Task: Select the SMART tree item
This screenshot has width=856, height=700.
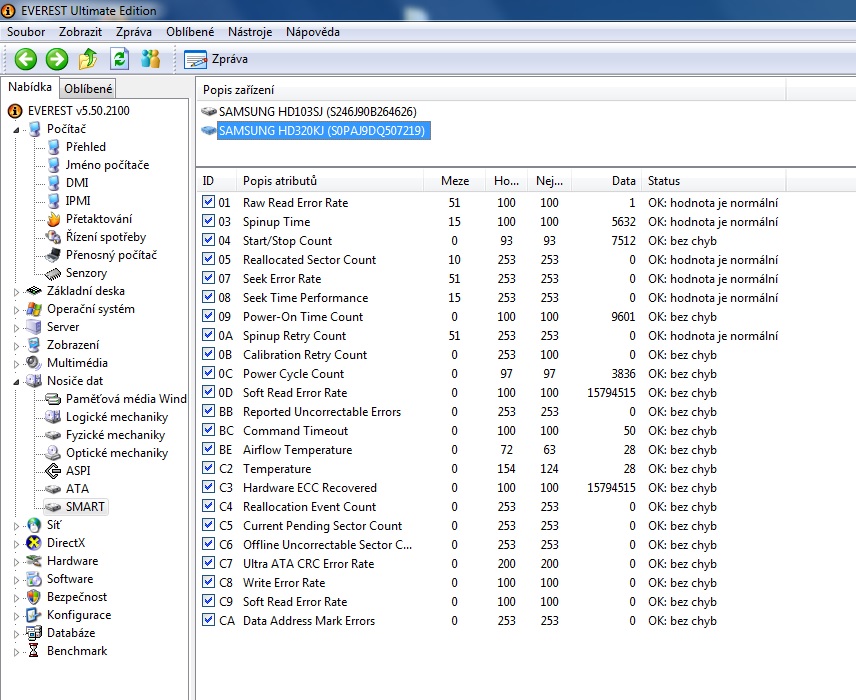Action: coord(76,507)
